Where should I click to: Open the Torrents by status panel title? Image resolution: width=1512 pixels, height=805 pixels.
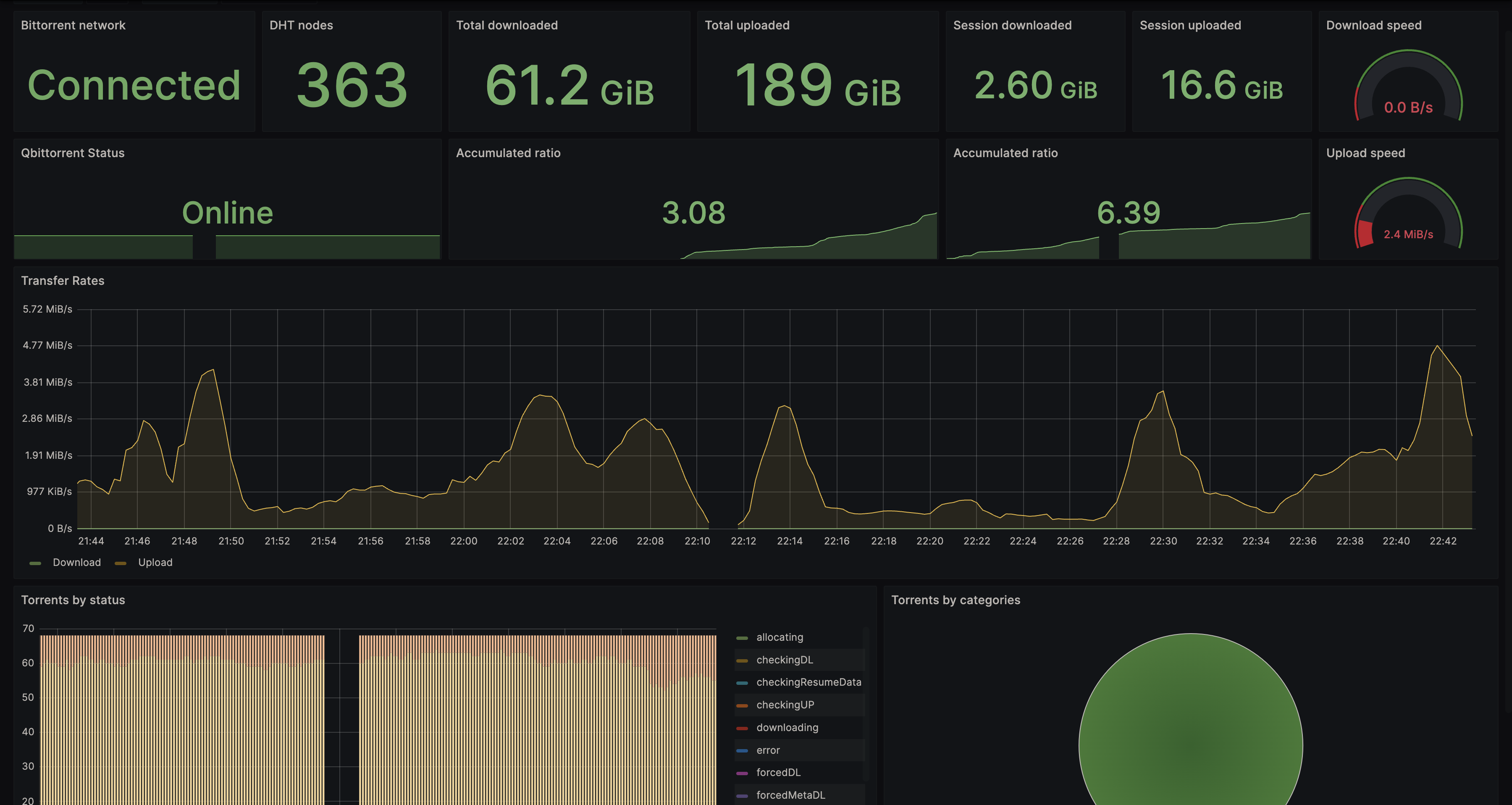point(73,600)
